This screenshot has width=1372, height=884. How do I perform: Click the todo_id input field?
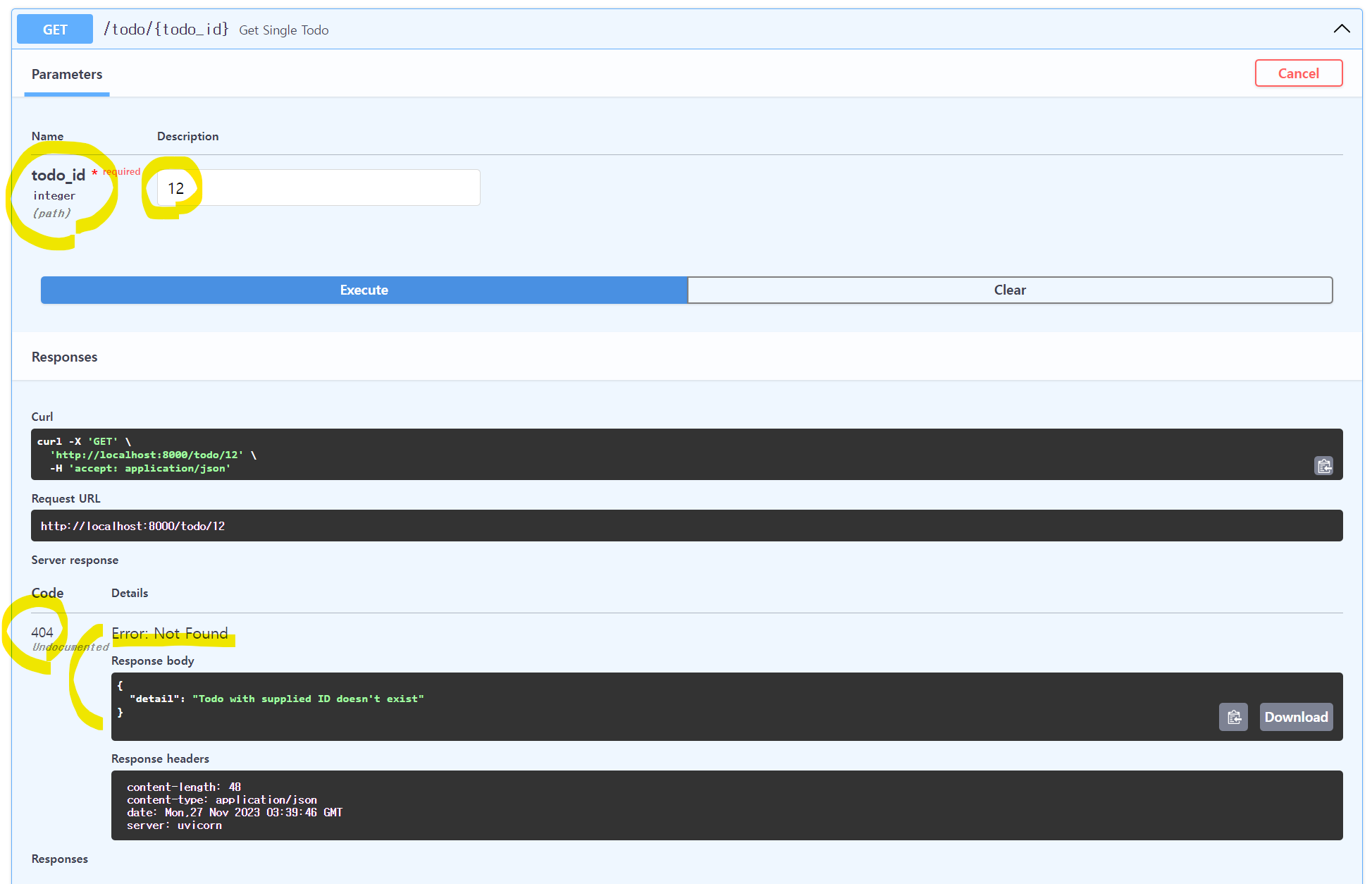(x=319, y=188)
